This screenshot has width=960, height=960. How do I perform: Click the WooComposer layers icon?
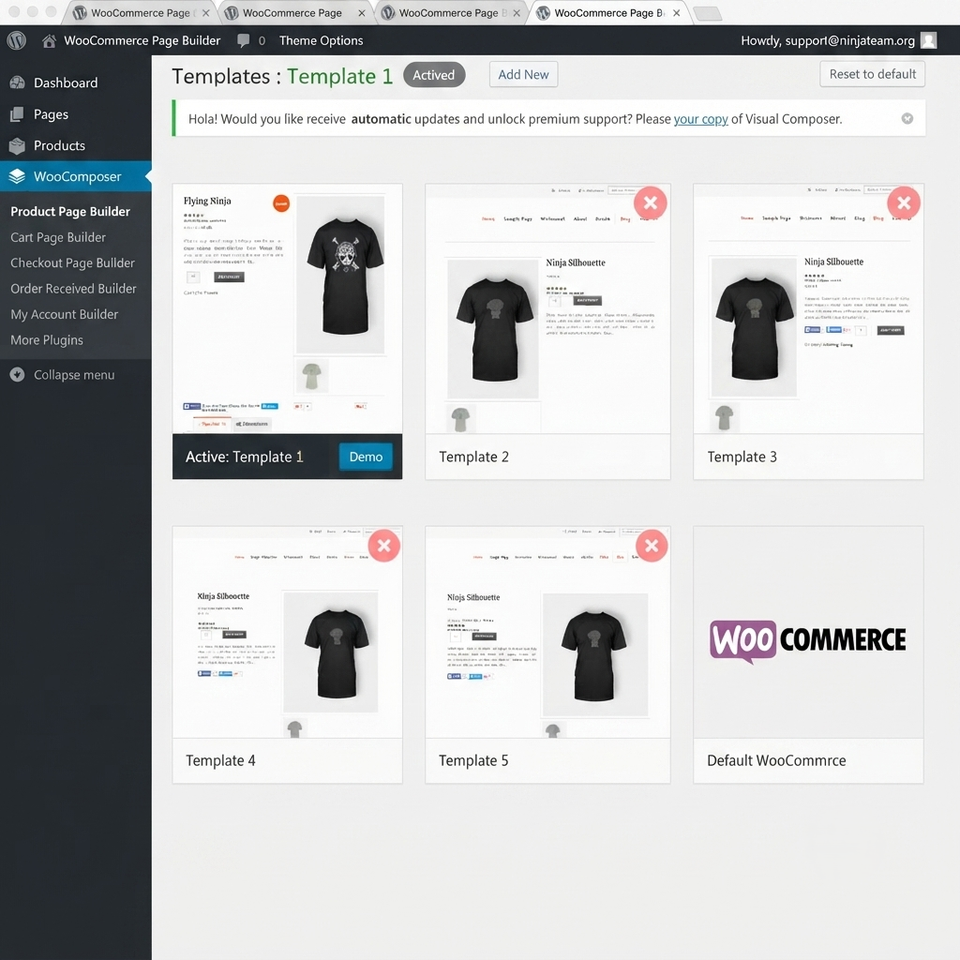click(17, 176)
